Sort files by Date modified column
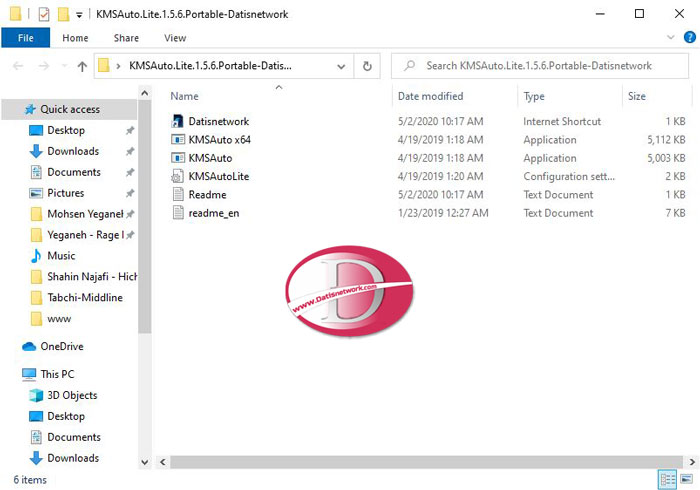Image resolution: width=700 pixels, height=490 pixels. point(430,96)
